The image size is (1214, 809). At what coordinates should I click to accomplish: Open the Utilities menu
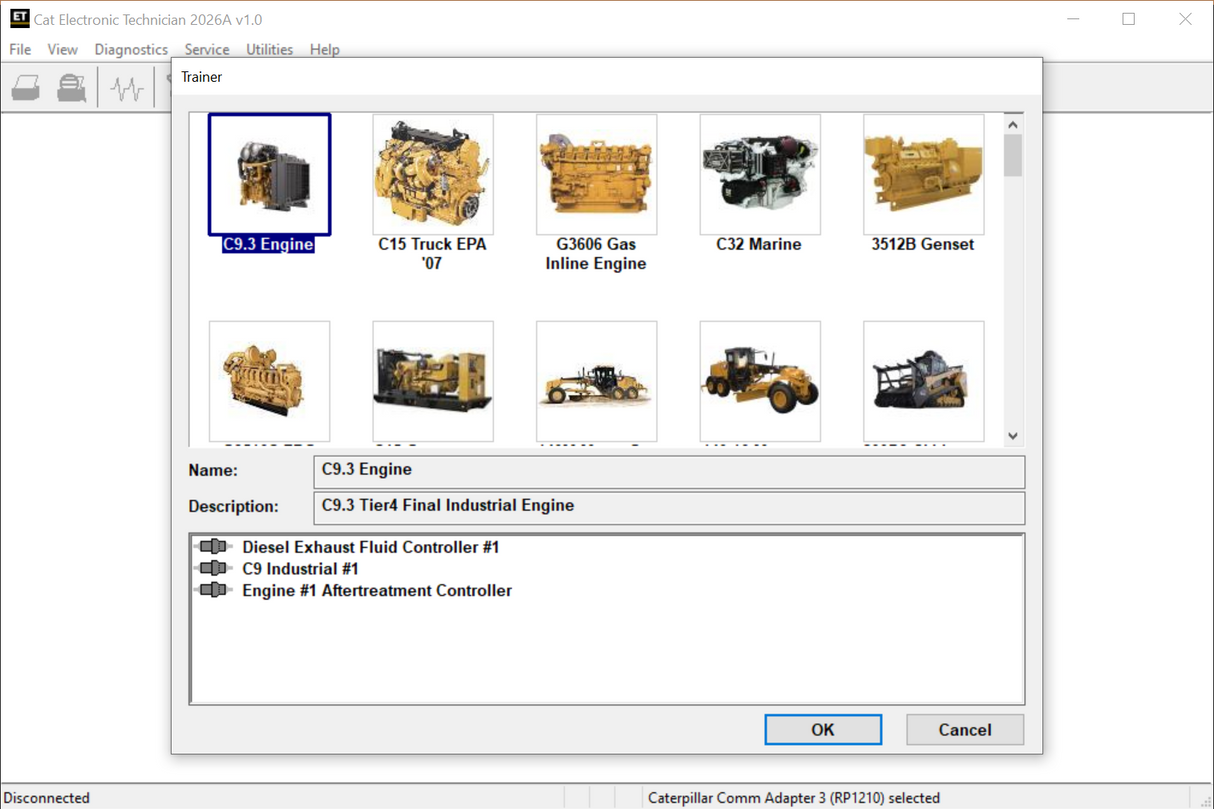(x=269, y=49)
